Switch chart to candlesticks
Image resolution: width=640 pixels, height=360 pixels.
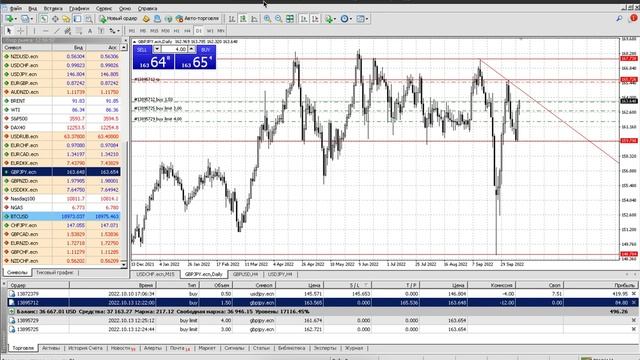pos(243,19)
